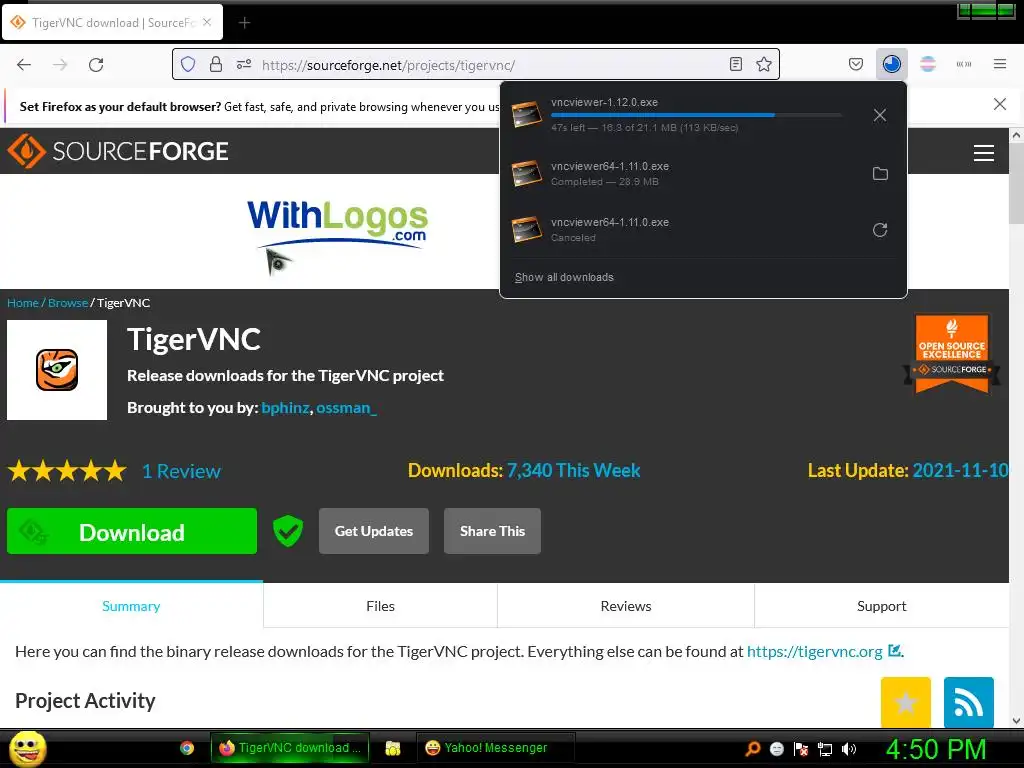The height and width of the screenshot is (768, 1024).
Task: Click the yellow star favorite button
Action: tap(906, 702)
